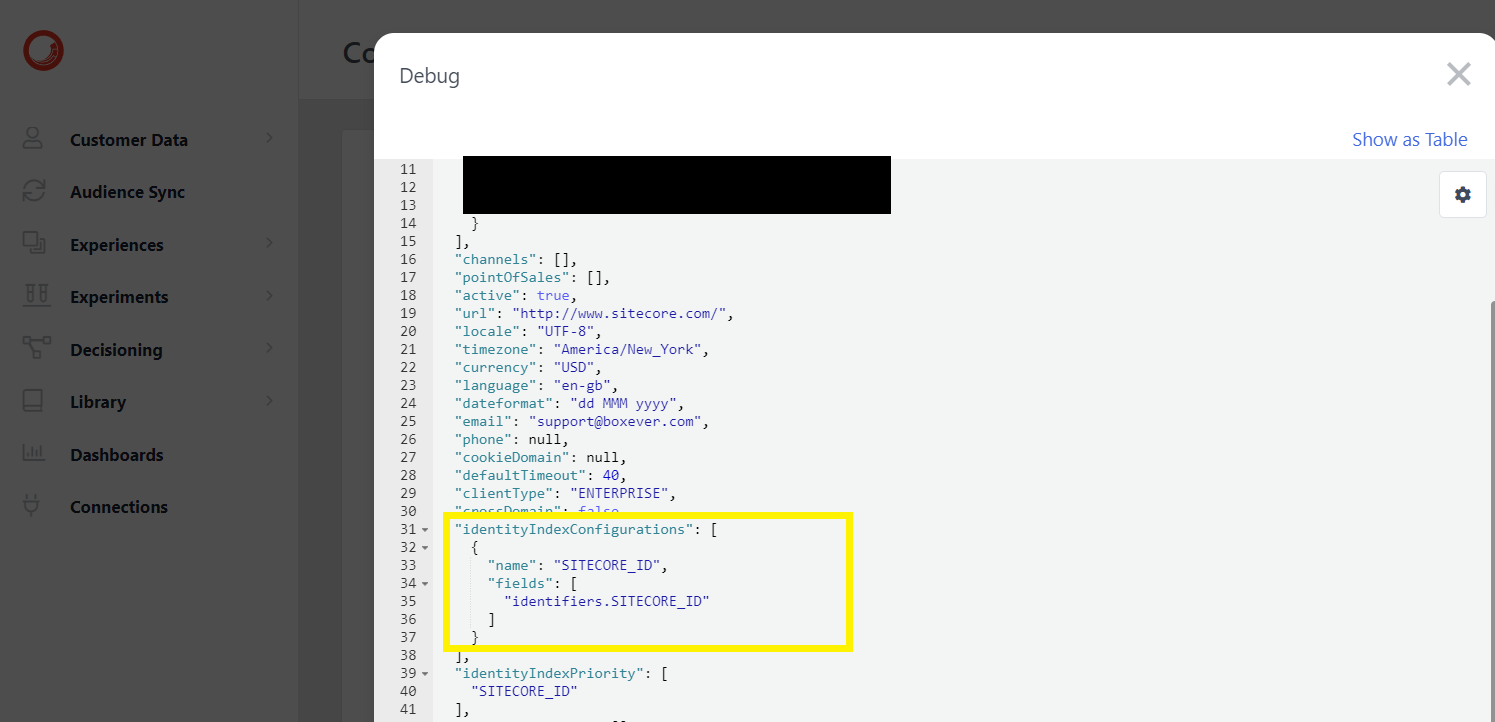Open the debug settings gear
The width and height of the screenshot is (1495, 722).
pos(1462,194)
